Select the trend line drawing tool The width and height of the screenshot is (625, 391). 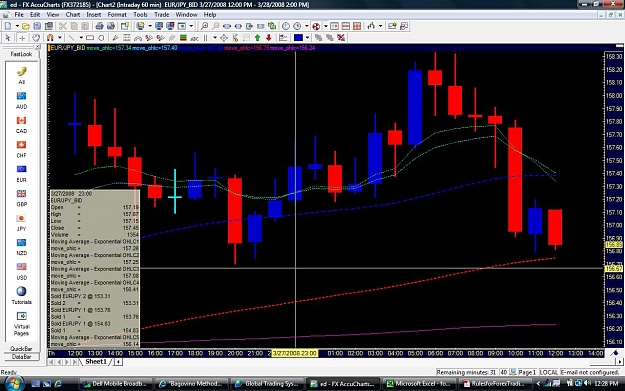click(x=71, y=38)
